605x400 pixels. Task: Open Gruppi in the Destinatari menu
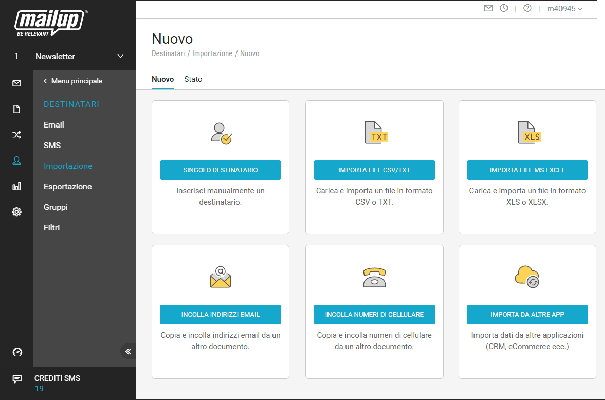[x=56, y=207]
